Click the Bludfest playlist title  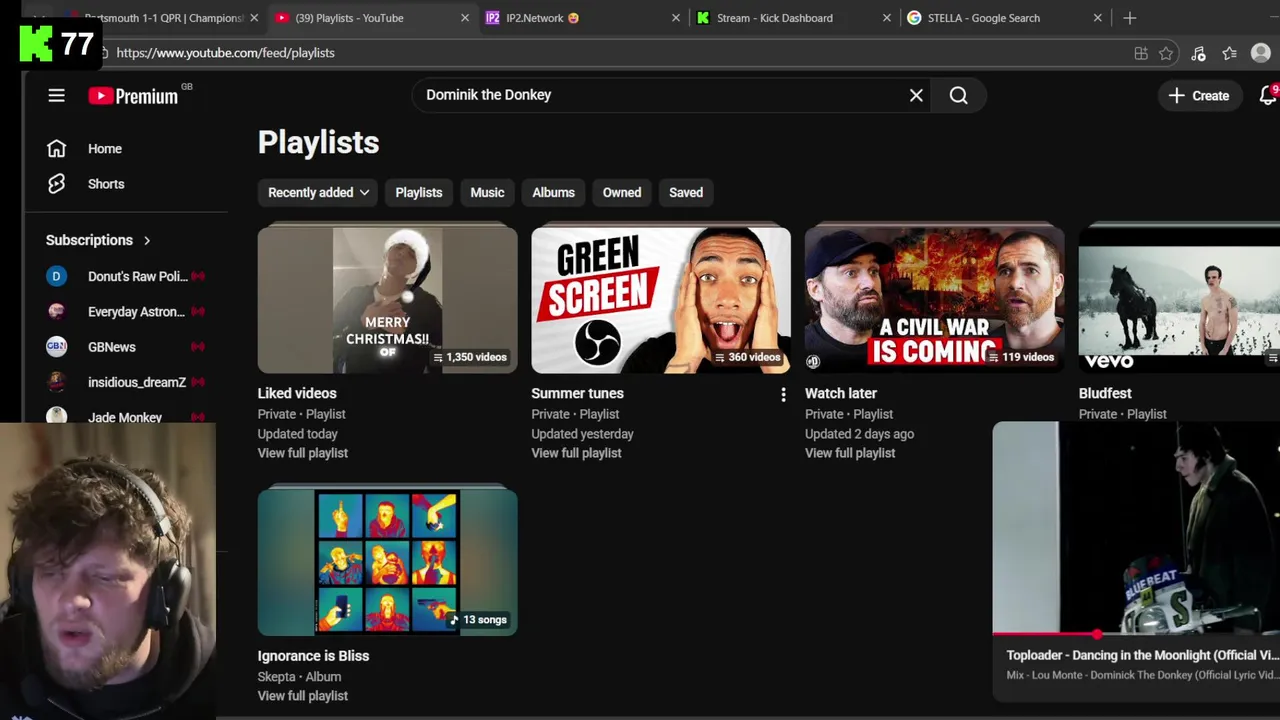point(1105,394)
